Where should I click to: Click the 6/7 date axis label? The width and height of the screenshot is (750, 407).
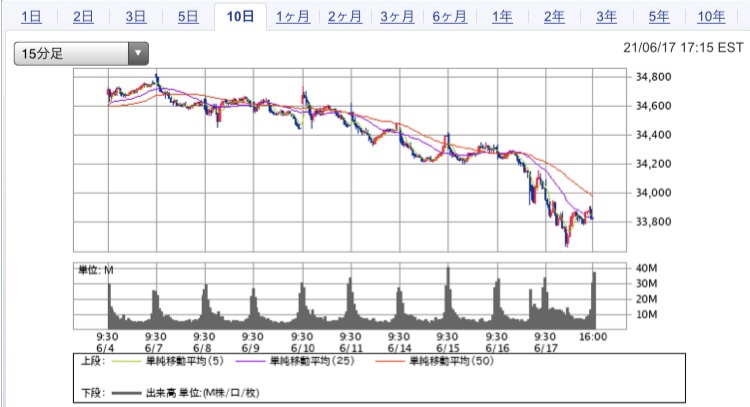pos(154,348)
